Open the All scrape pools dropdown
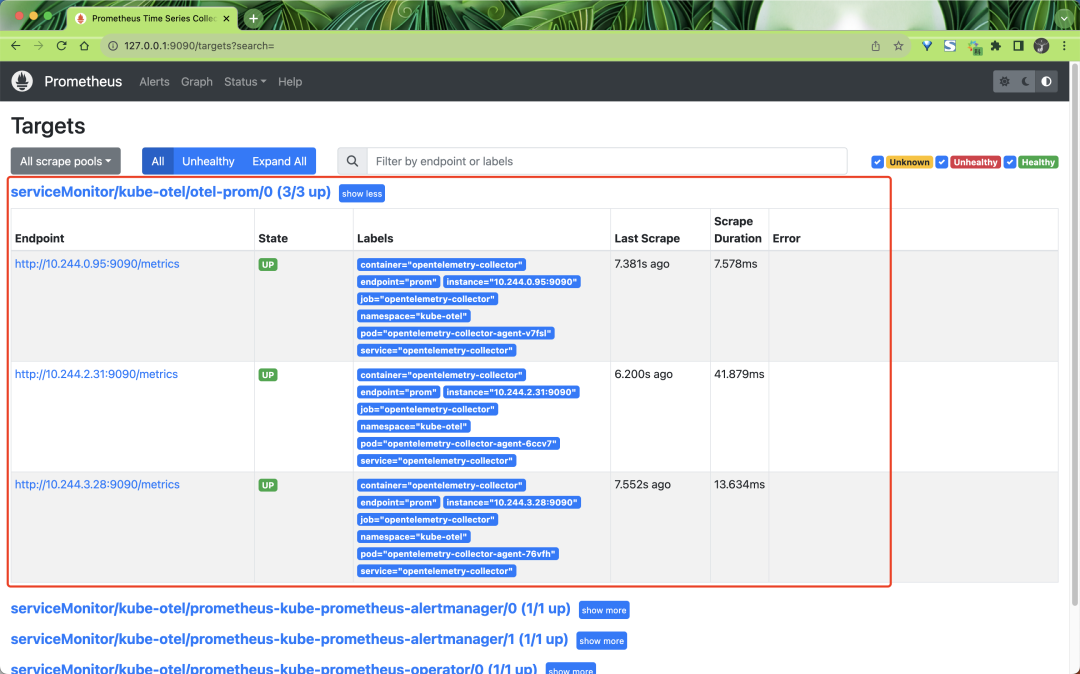The image size is (1080, 674). 65,161
